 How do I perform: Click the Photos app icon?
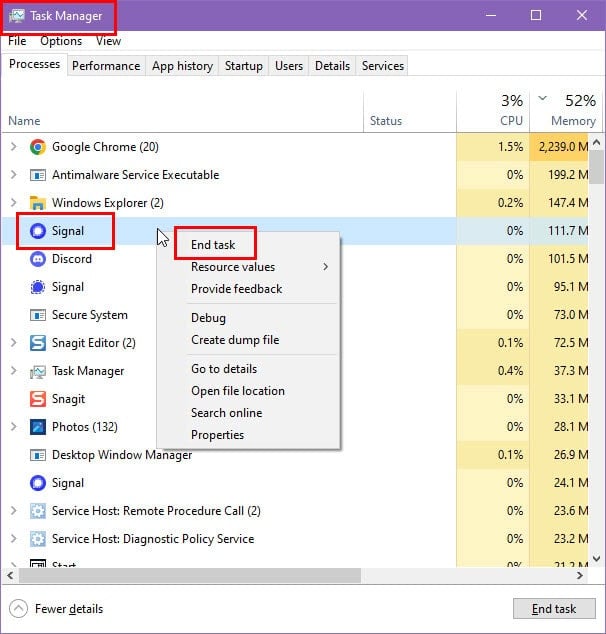click(x=38, y=427)
